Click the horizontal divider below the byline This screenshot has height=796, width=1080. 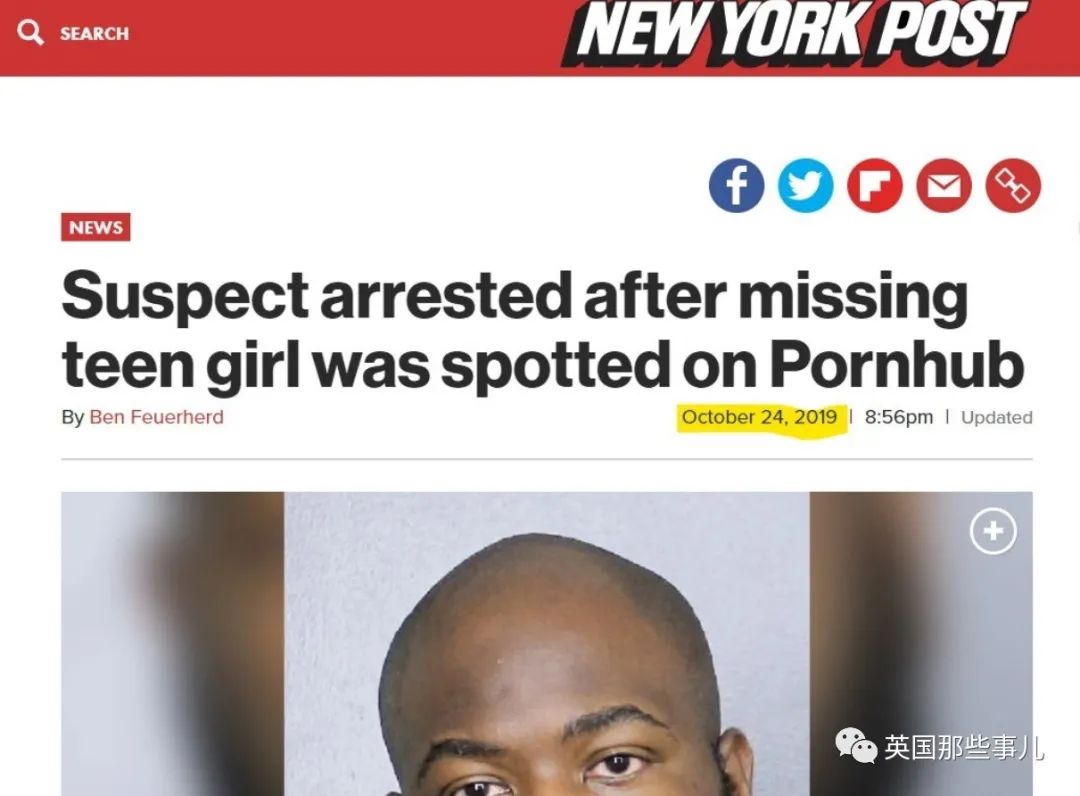point(547,458)
